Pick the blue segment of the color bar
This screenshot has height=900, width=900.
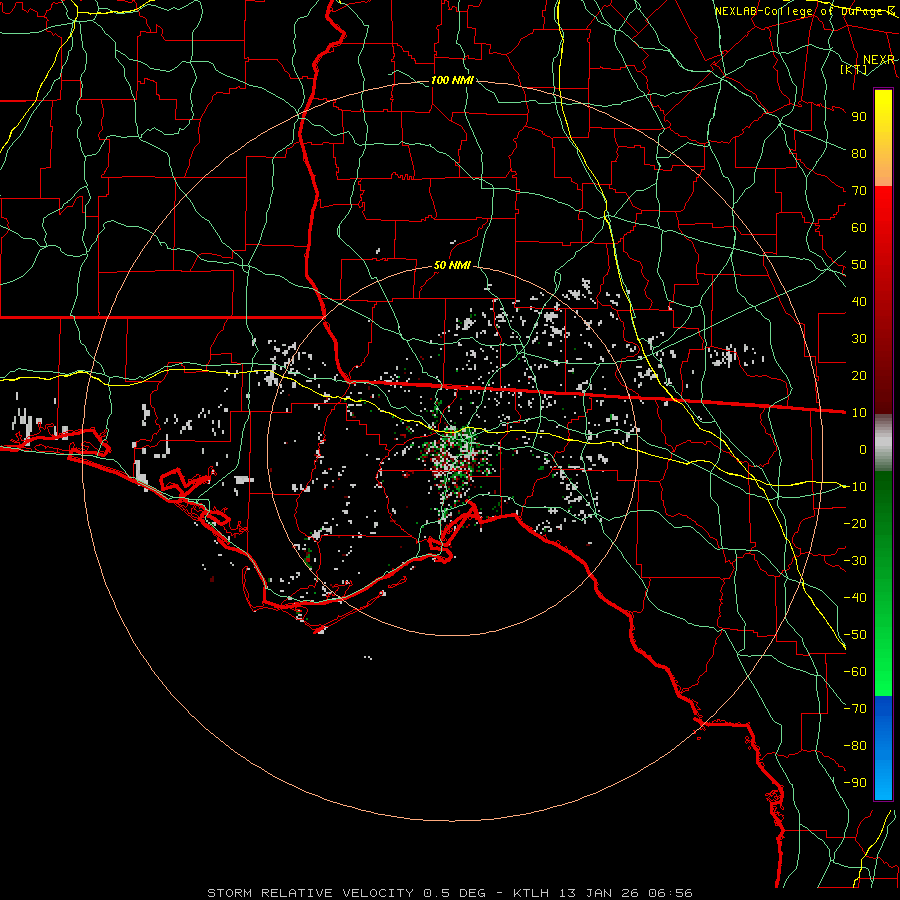(883, 747)
